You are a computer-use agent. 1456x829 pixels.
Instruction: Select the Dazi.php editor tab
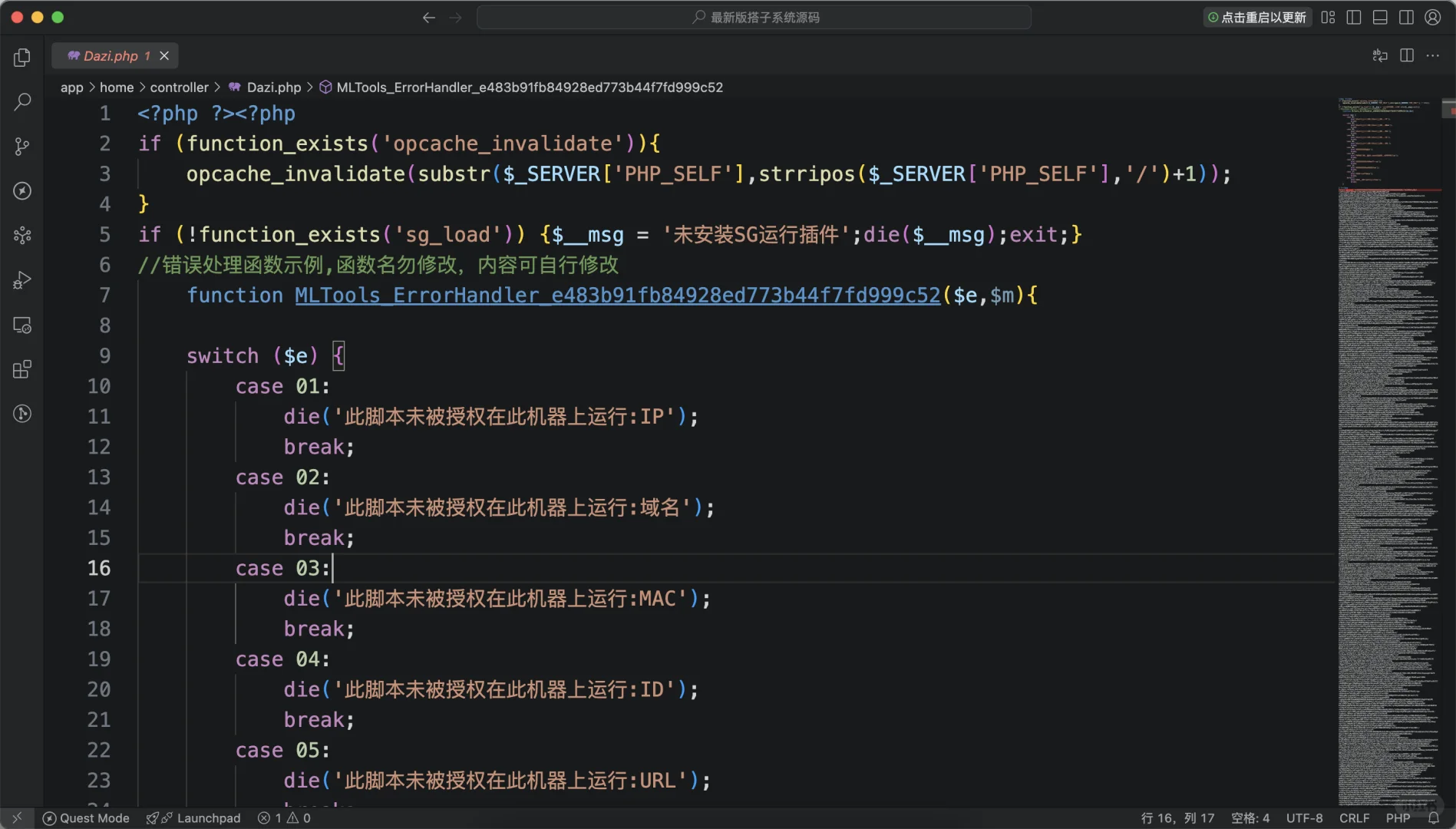tap(114, 55)
